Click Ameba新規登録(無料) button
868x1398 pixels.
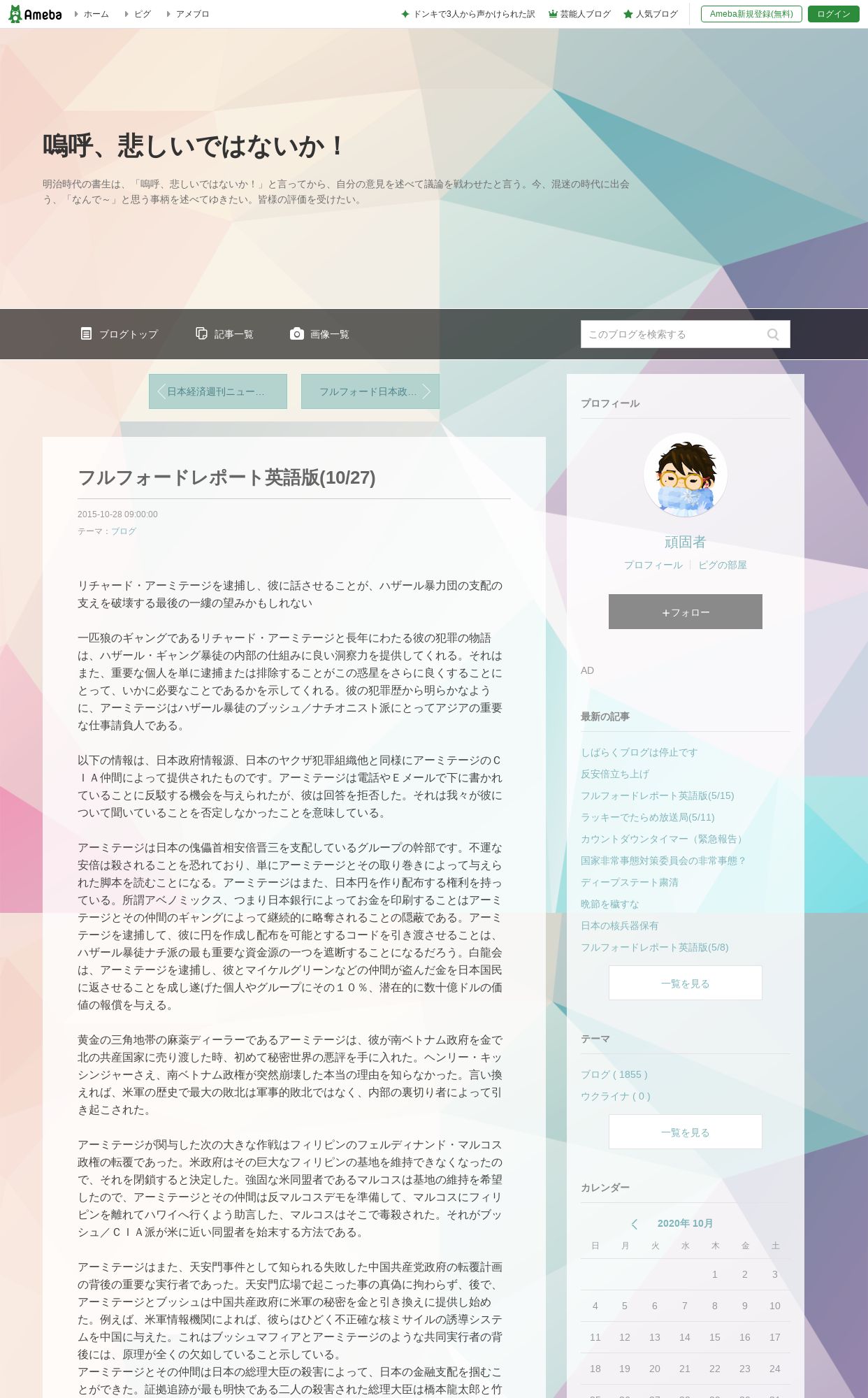coord(751,14)
